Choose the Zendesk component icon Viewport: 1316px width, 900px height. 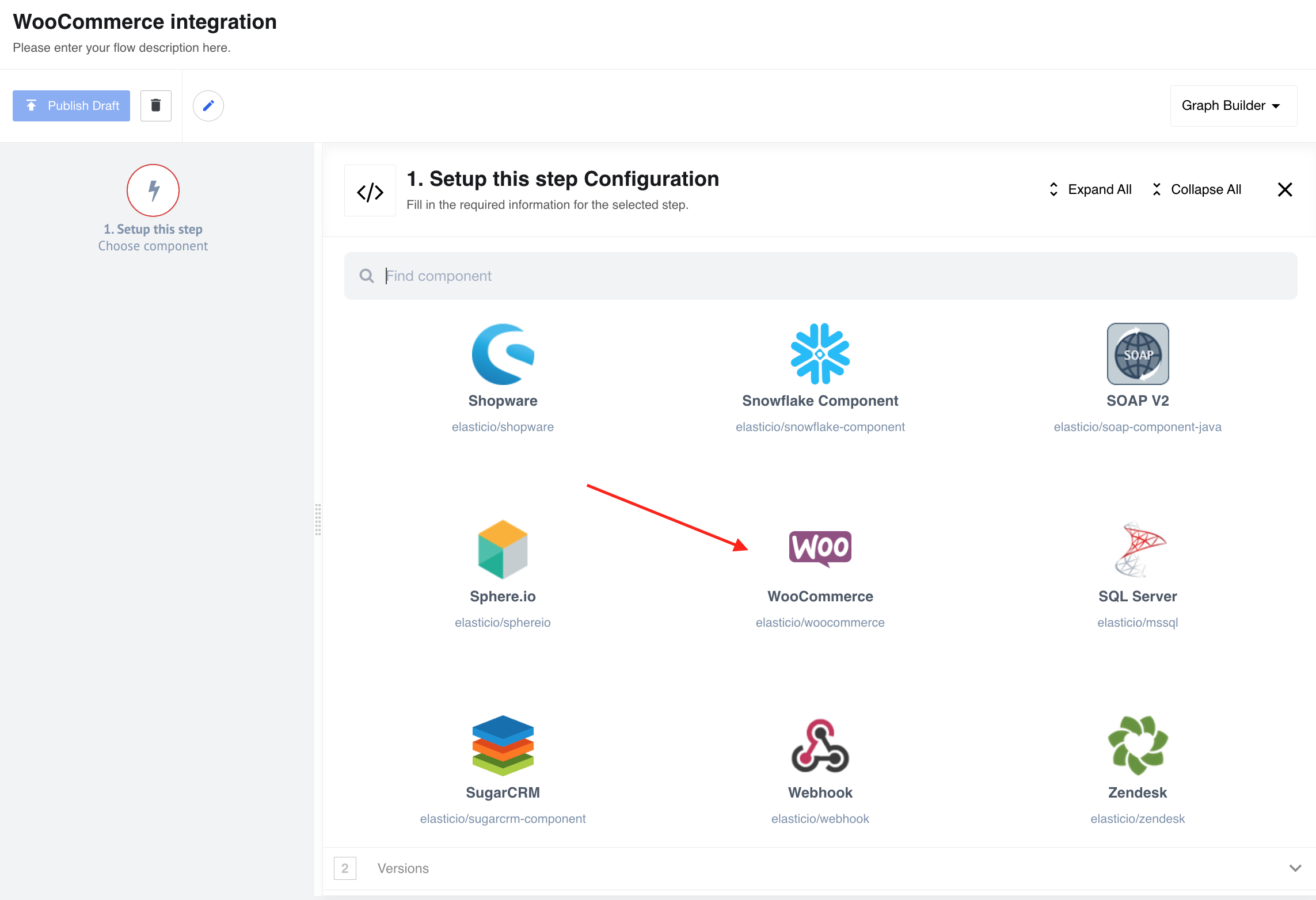tap(1138, 745)
